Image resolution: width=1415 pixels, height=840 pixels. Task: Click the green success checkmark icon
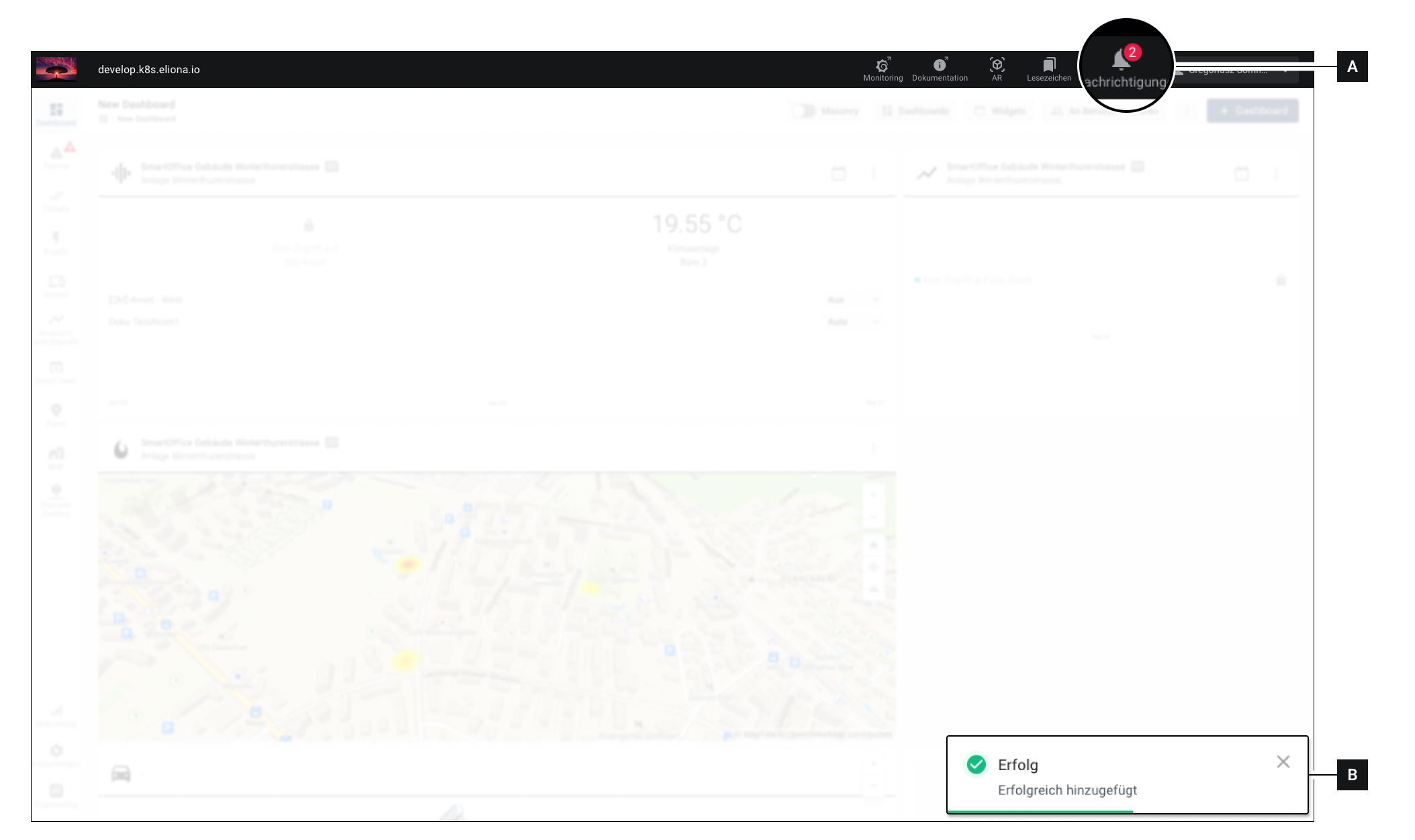point(976,764)
